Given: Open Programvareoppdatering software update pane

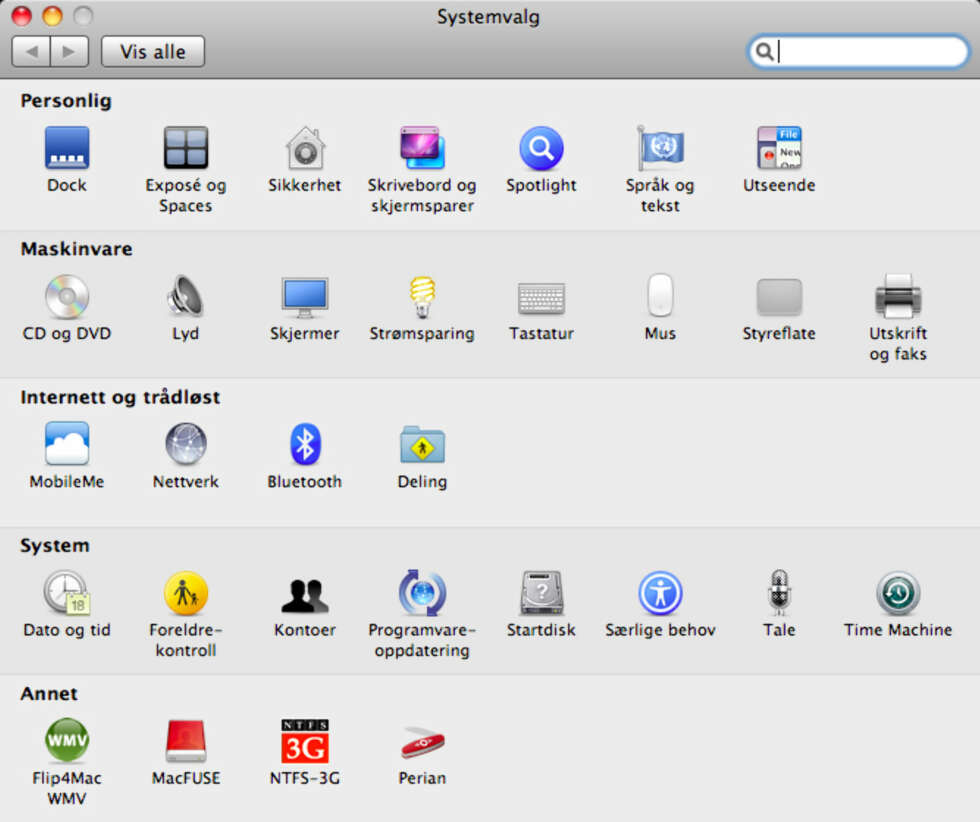Looking at the screenshot, I should click(422, 592).
